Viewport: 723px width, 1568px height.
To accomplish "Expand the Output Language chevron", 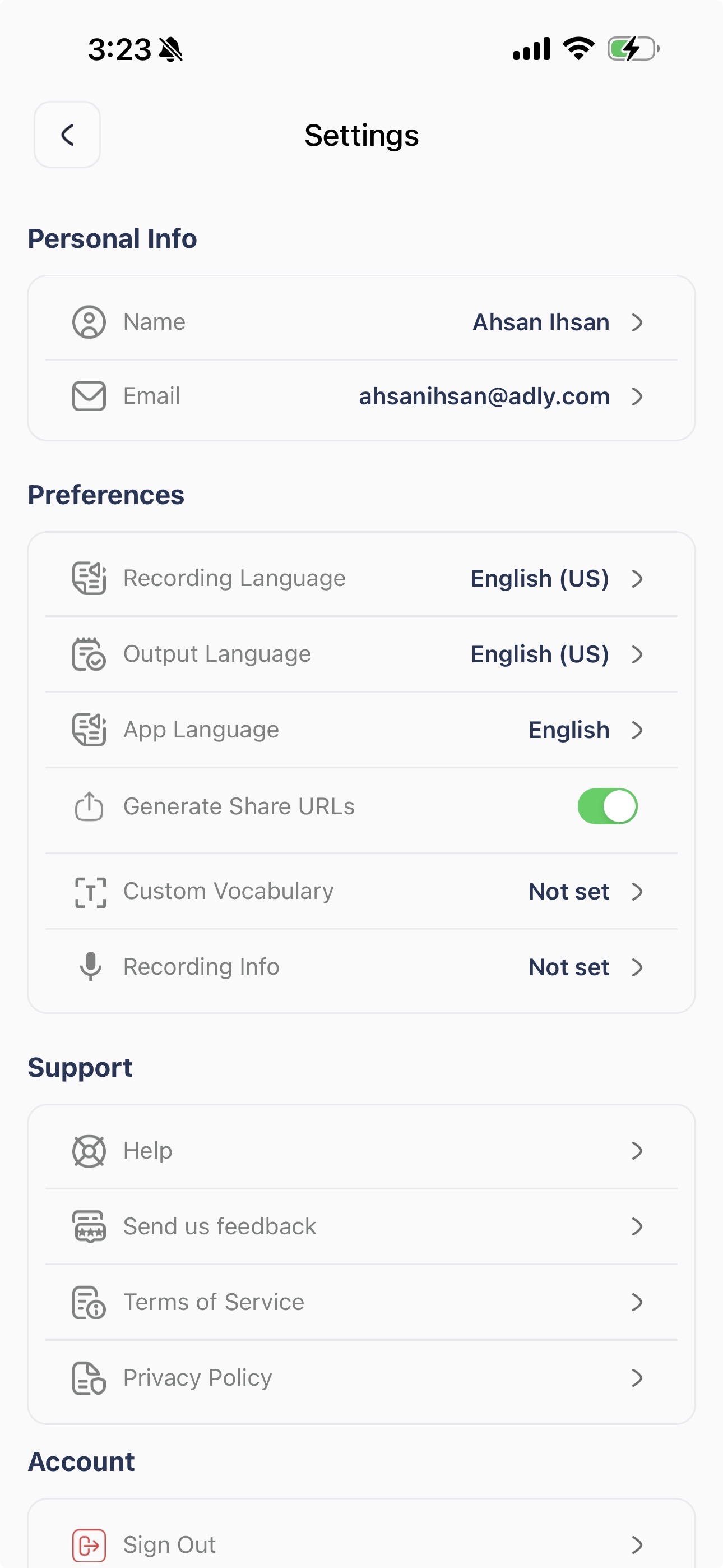I will click(x=637, y=654).
